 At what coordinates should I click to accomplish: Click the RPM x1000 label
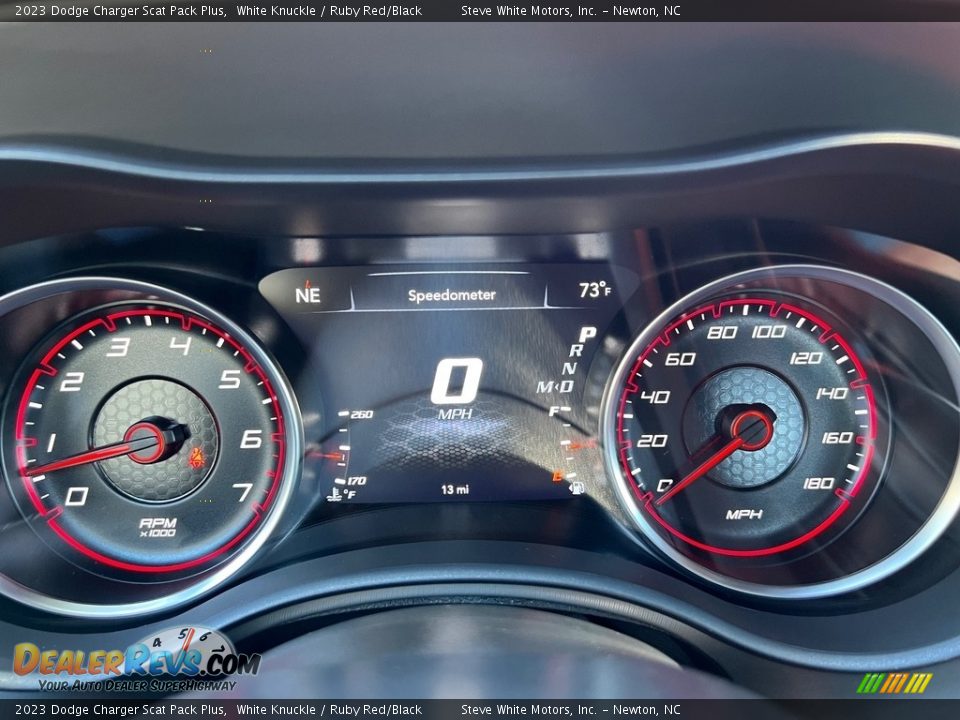(157, 527)
